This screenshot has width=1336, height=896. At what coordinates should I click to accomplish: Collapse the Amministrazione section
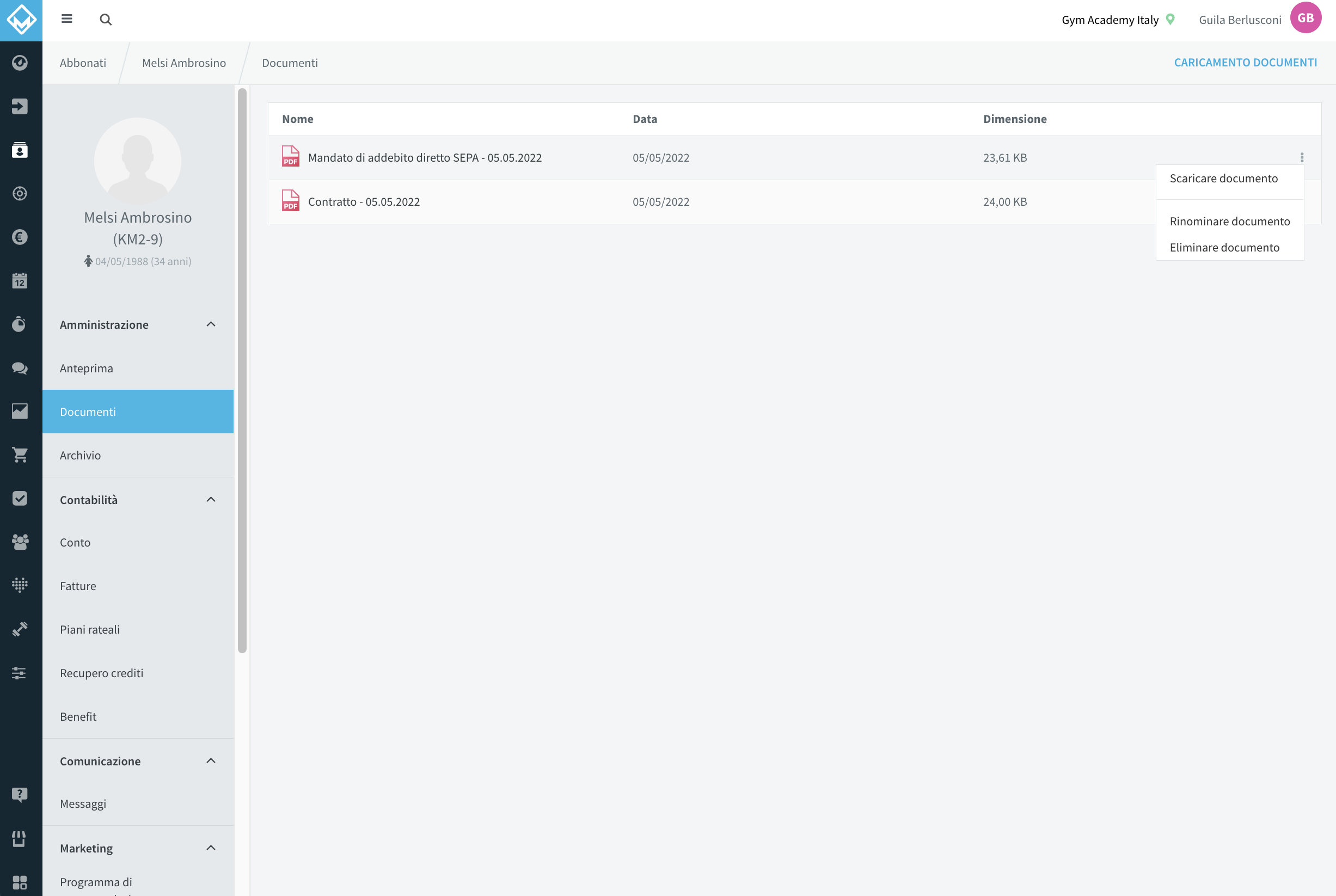coord(211,324)
